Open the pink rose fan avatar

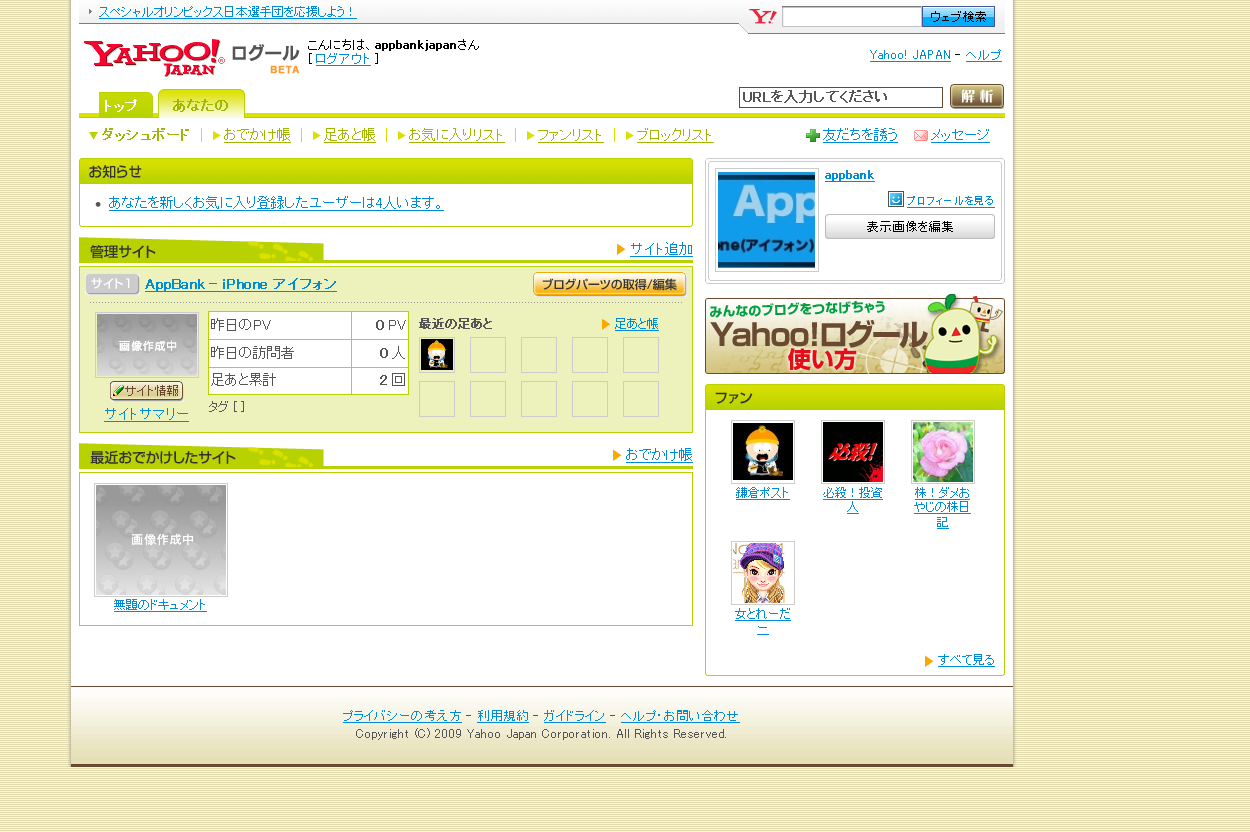tap(943, 452)
